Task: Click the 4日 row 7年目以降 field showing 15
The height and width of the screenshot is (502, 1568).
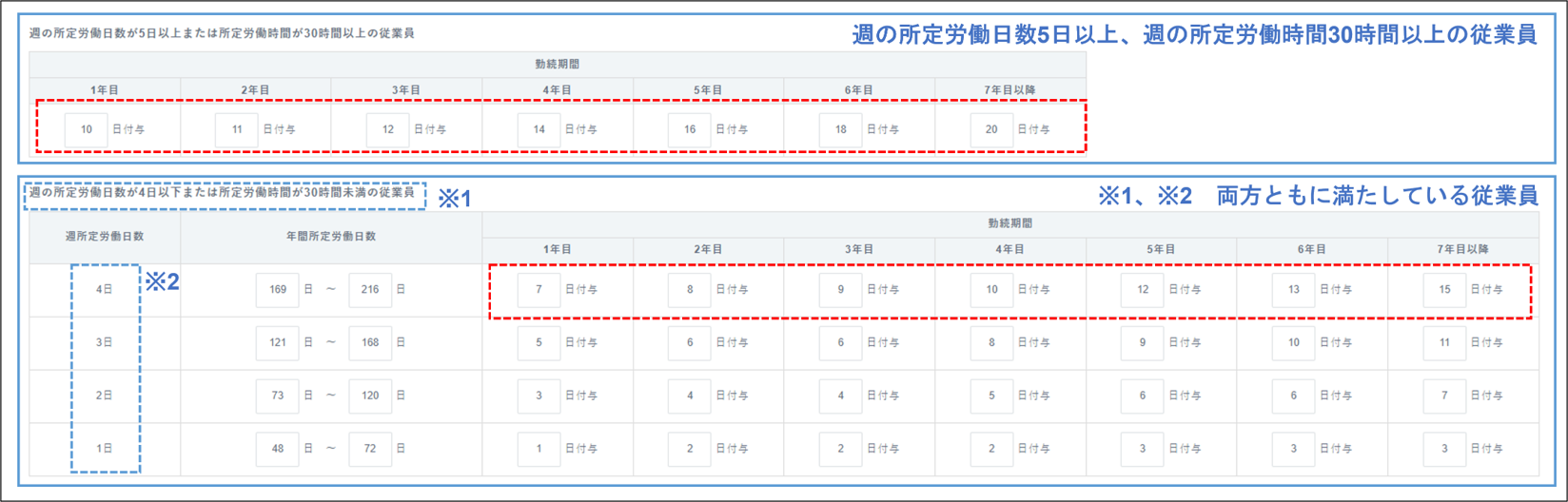Action: pyautogui.click(x=1444, y=290)
